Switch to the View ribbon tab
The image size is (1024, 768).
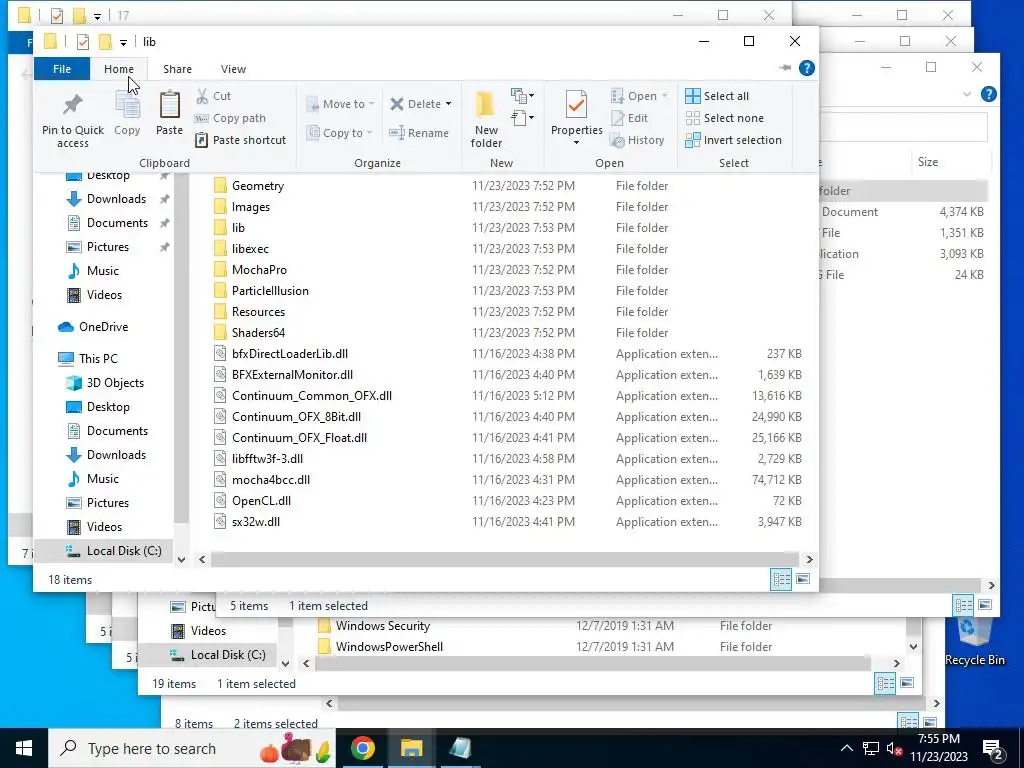233,69
